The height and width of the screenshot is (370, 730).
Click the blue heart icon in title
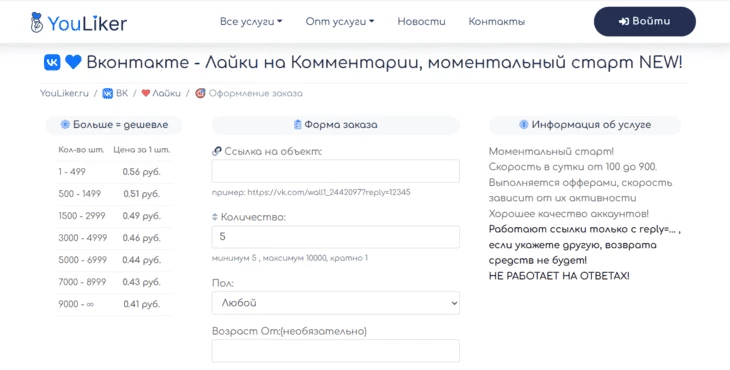point(73,62)
